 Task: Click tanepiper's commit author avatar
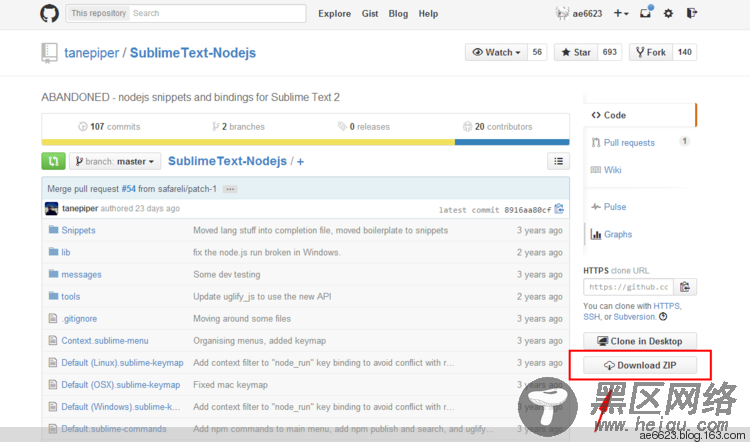coord(51,209)
